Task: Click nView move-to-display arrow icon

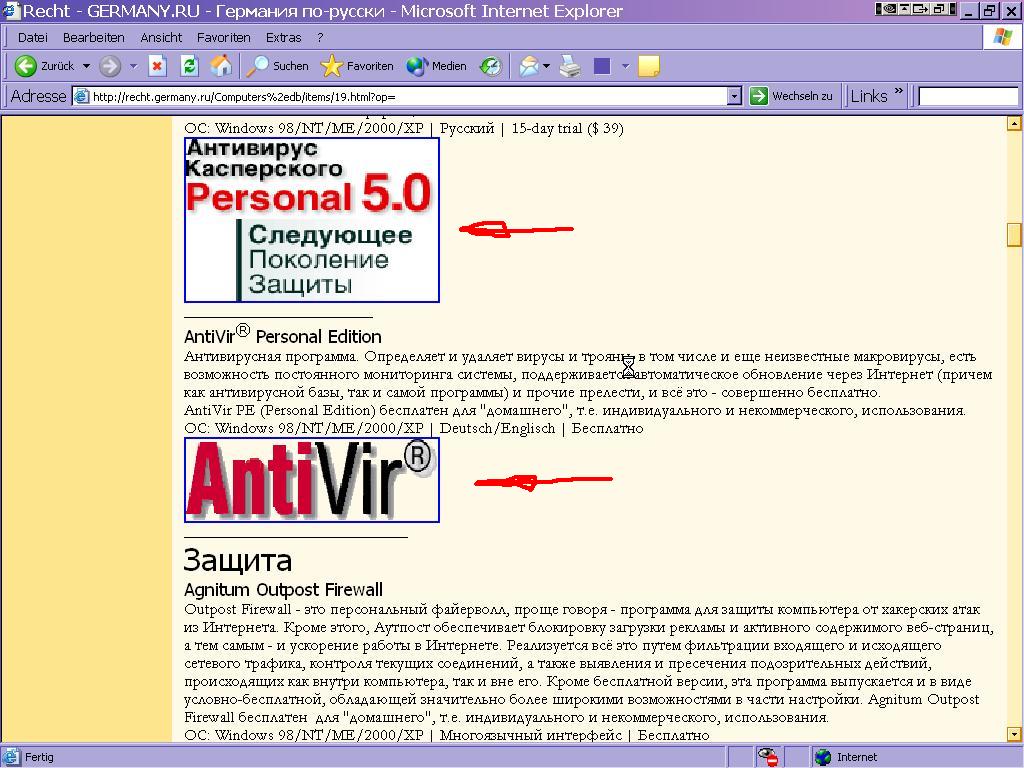Action: (920, 9)
